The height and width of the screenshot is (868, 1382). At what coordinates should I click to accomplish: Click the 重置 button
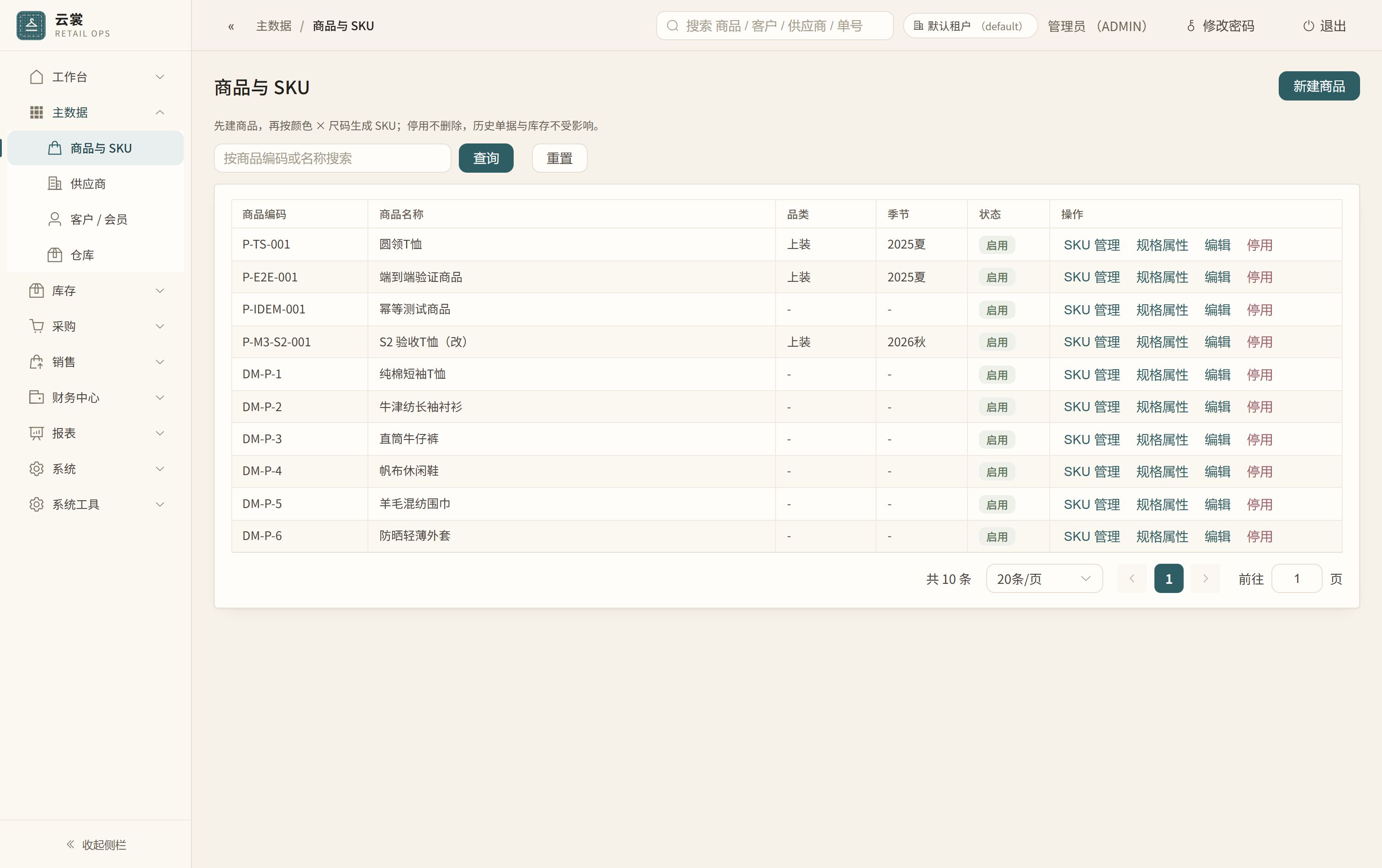[x=559, y=159]
